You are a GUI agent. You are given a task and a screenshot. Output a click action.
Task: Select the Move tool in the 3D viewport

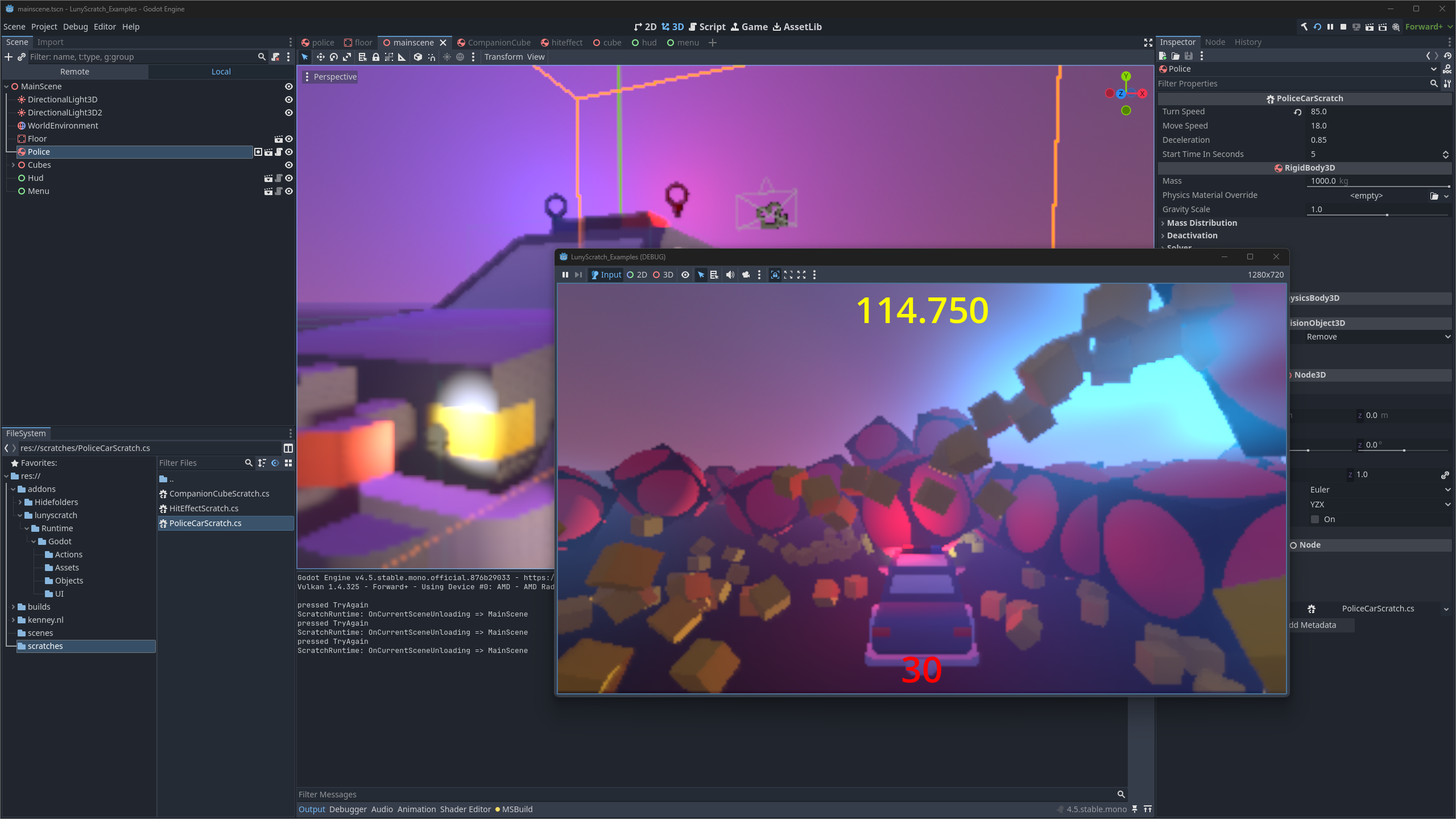(321, 57)
